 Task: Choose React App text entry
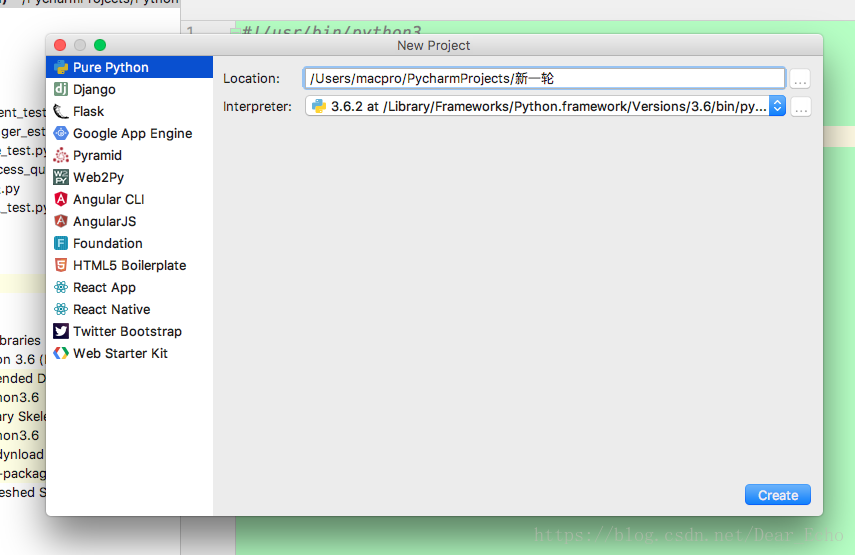[x=104, y=287]
